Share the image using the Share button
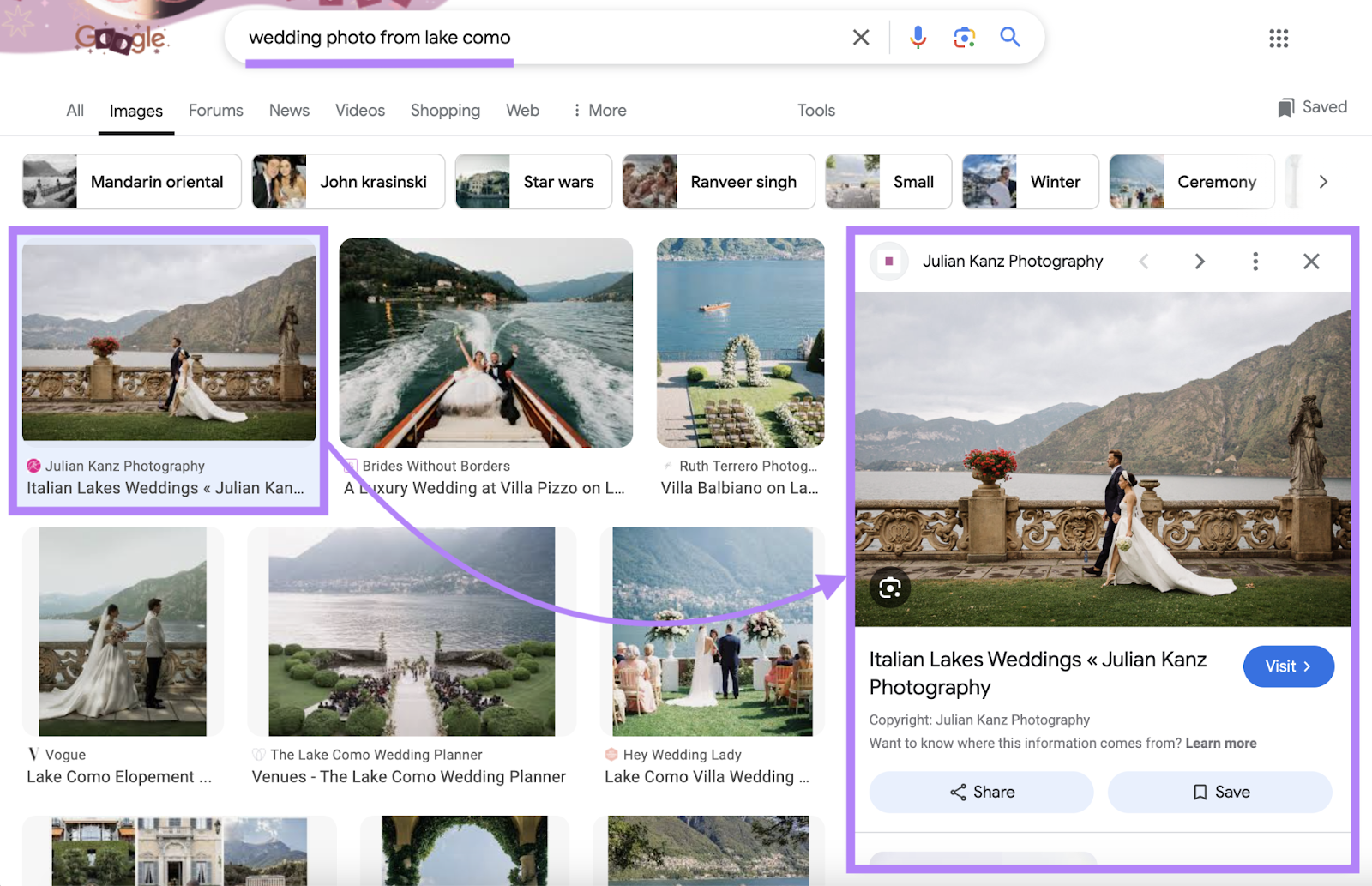Screen dimensions: 1372x886 pos(981,792)
